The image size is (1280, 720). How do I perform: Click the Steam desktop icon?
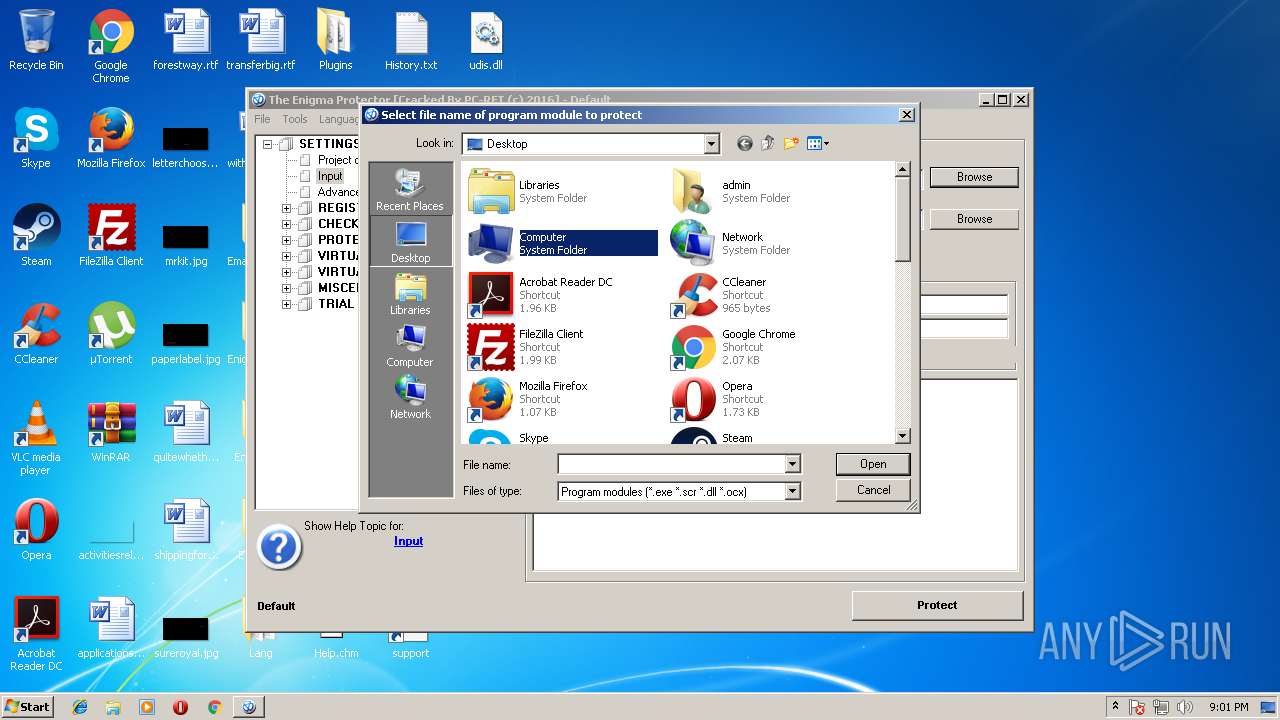pos(36,236)
